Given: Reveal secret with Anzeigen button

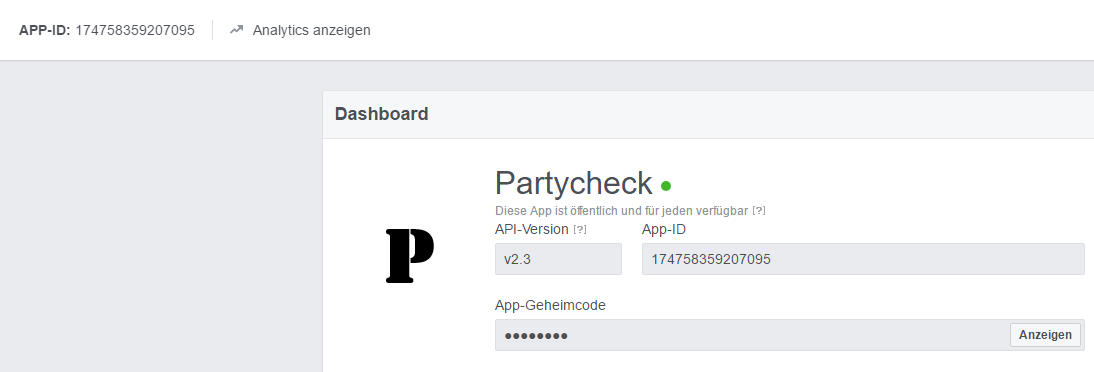Looking at the screenshot, I should (1045, 335).
